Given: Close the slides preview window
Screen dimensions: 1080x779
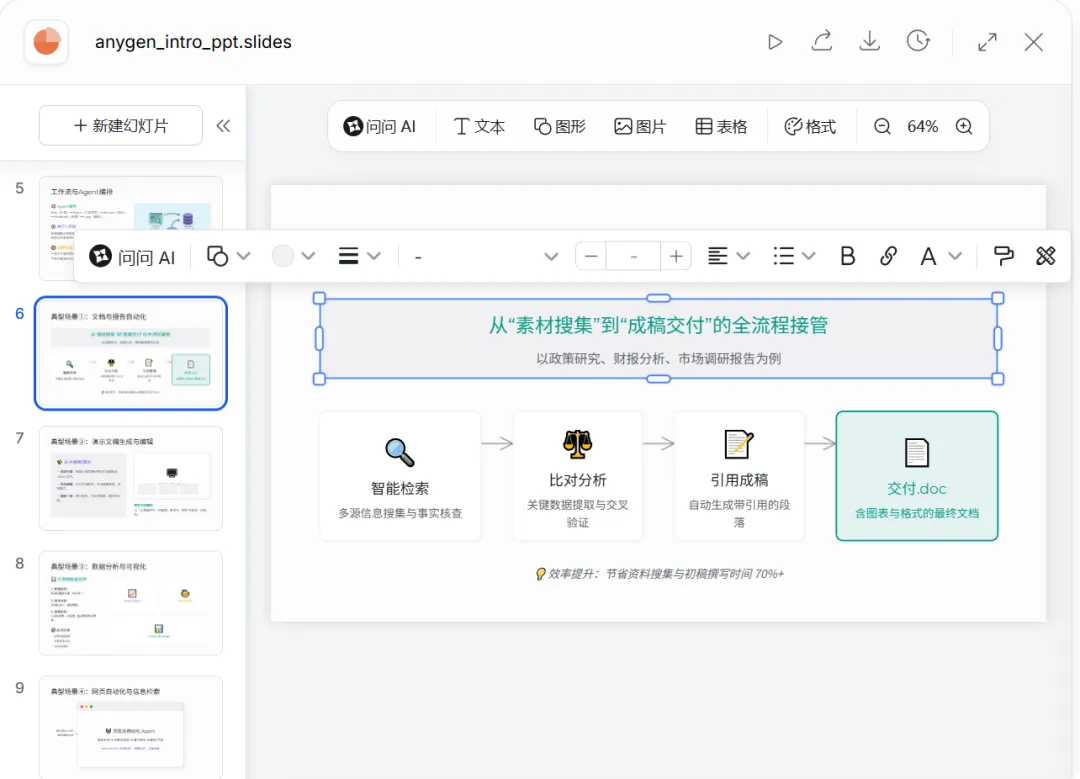Looking at the screenshot, I should pos(1033,42).
